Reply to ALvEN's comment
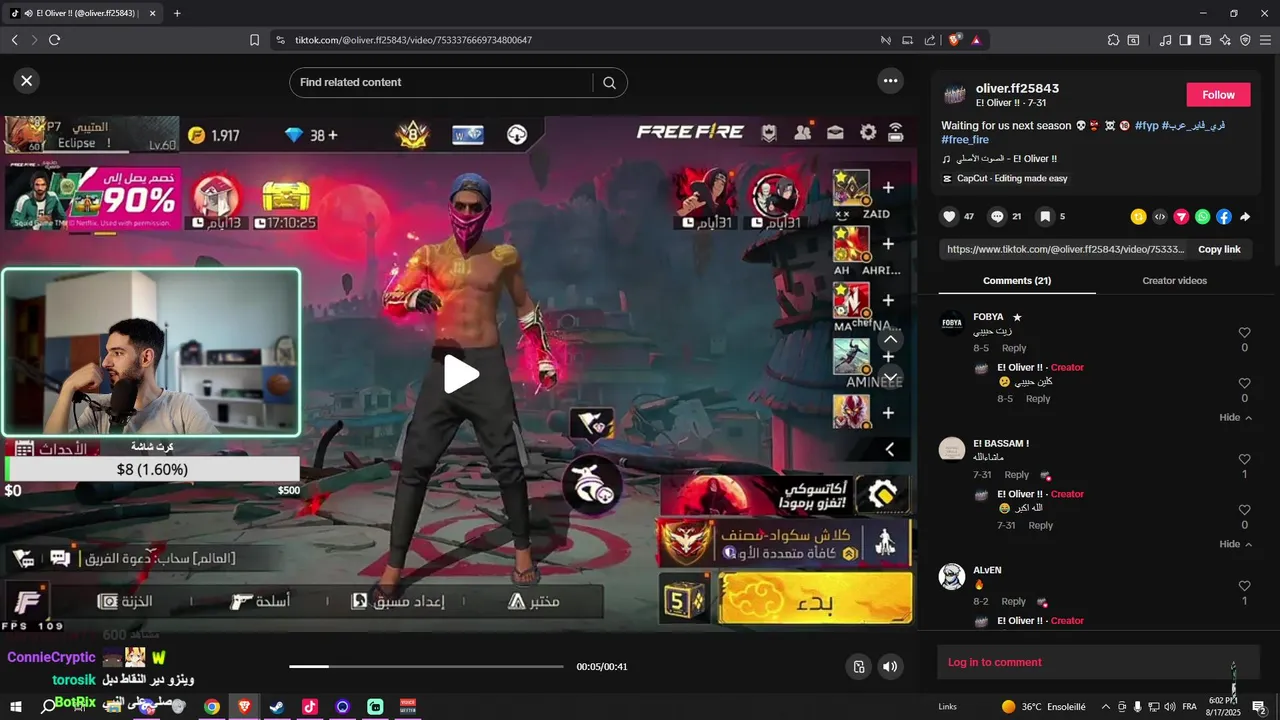This screenshot has width=1280, height=720. point(1014,602)
